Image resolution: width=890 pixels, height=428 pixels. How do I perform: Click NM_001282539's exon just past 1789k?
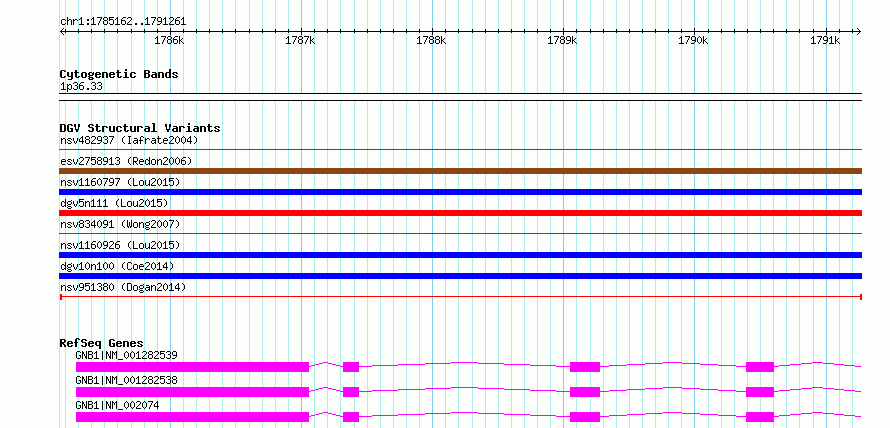(585, 367)
